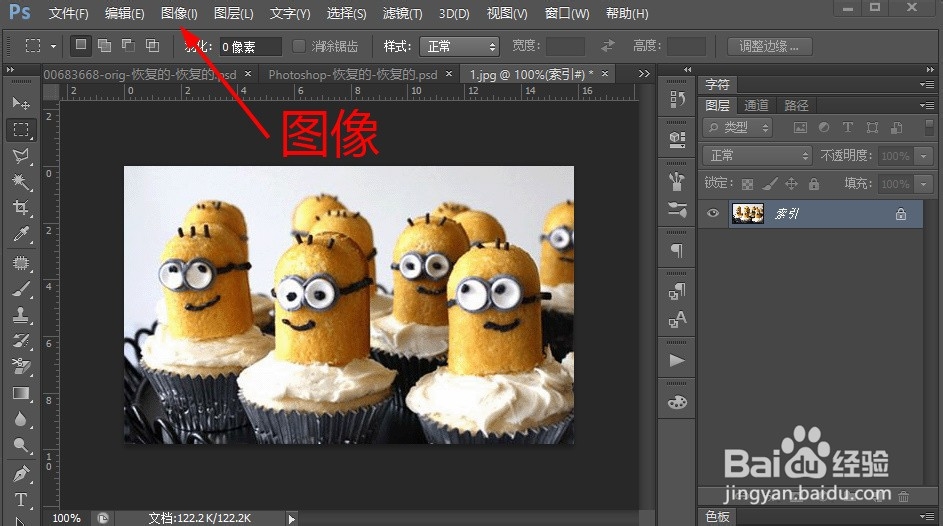Image resolution: width=943 pixels, height=526 pixels.
Task: Open the Layers panel flyout menu
Action: coord(927,105)
